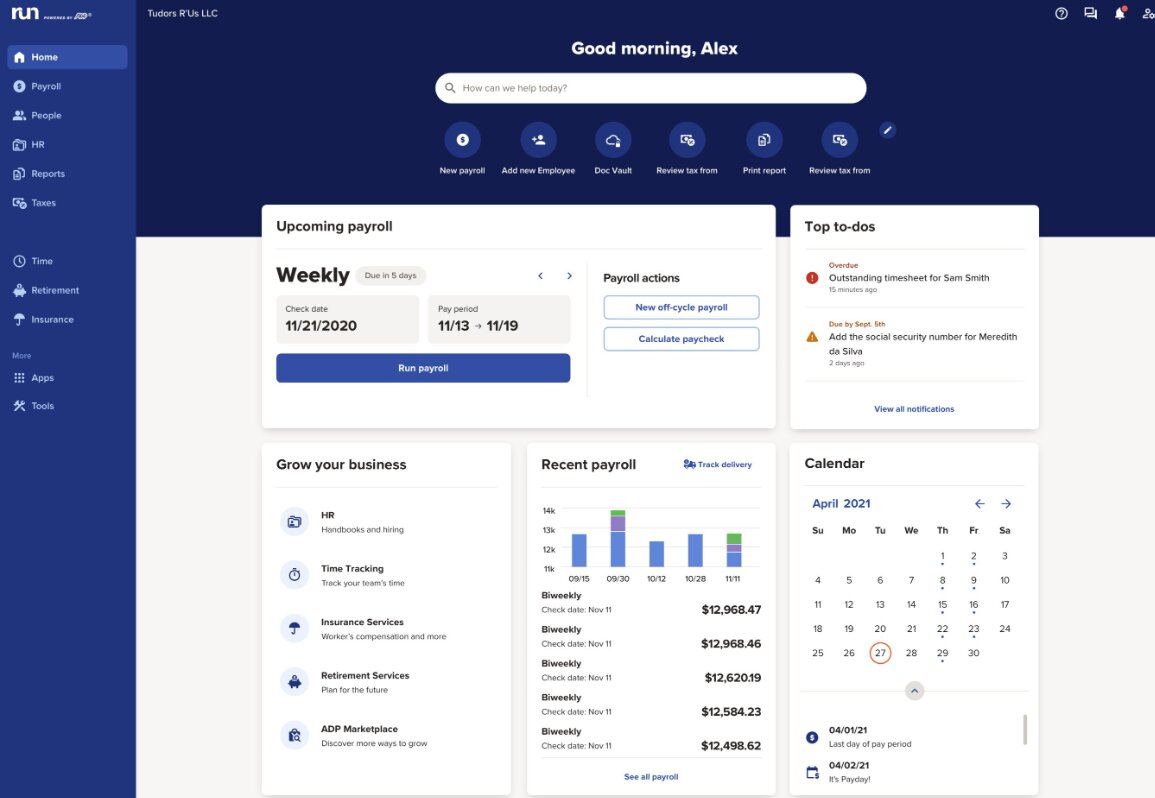Click the calendar events scrollbar
Image resolution: width=1155 pixels, height=798 pixels.
1024,729
